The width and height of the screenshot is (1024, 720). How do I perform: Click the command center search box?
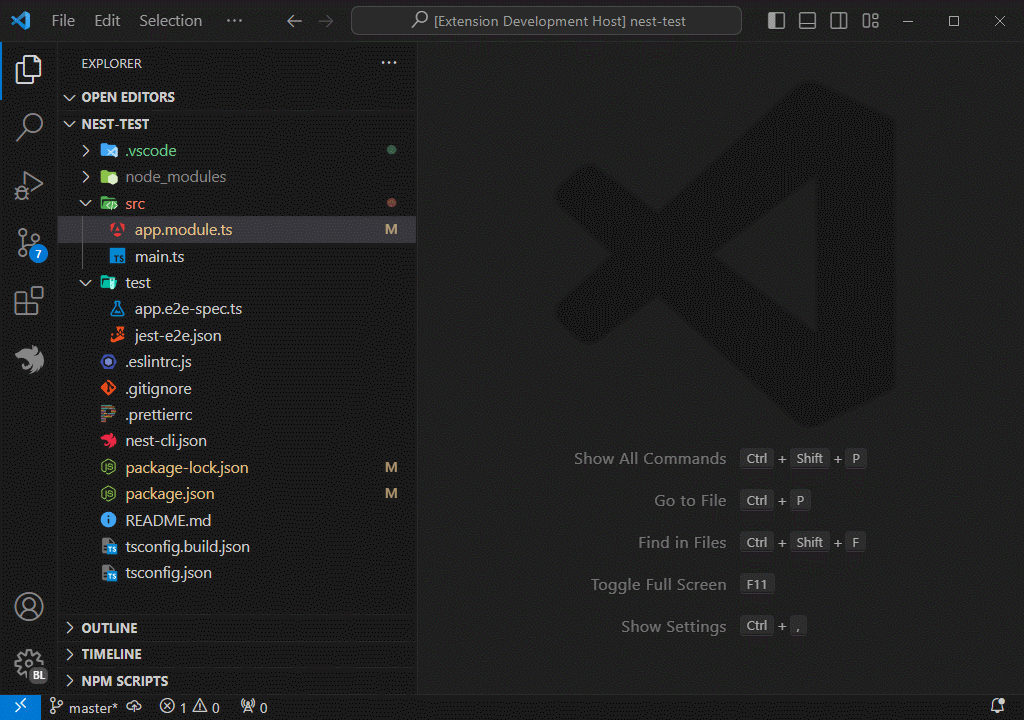546,20
